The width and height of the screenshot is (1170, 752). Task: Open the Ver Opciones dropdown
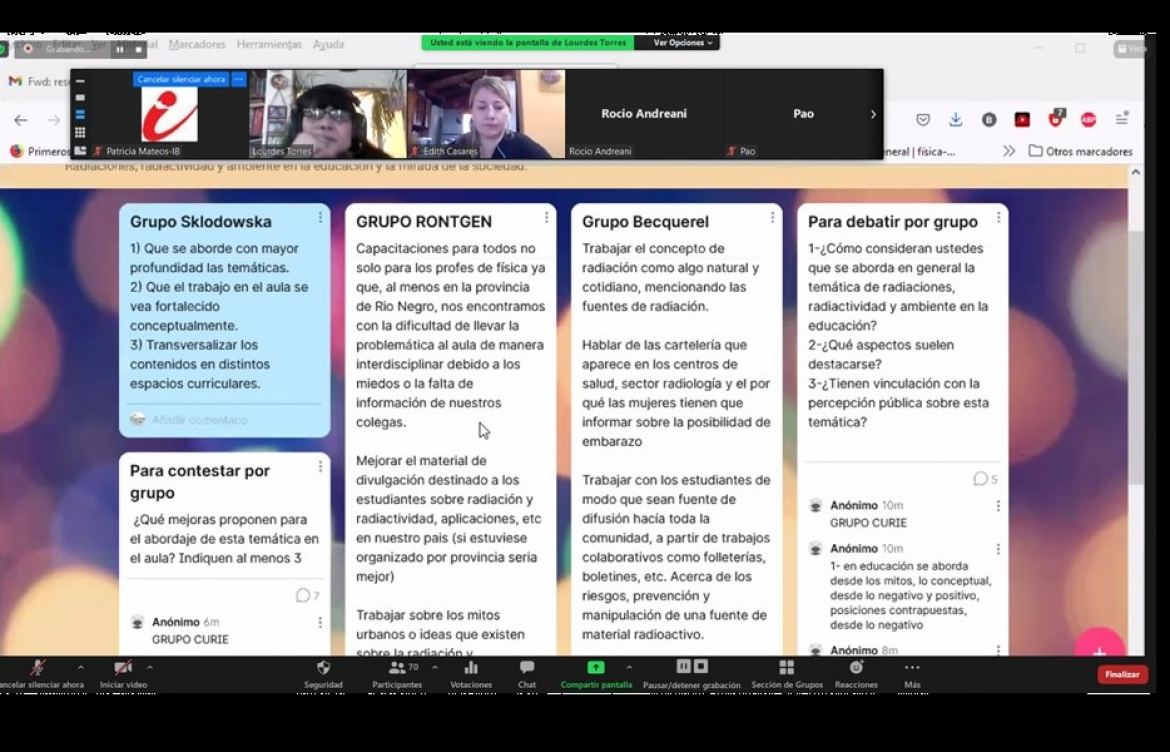coord(682,43)
